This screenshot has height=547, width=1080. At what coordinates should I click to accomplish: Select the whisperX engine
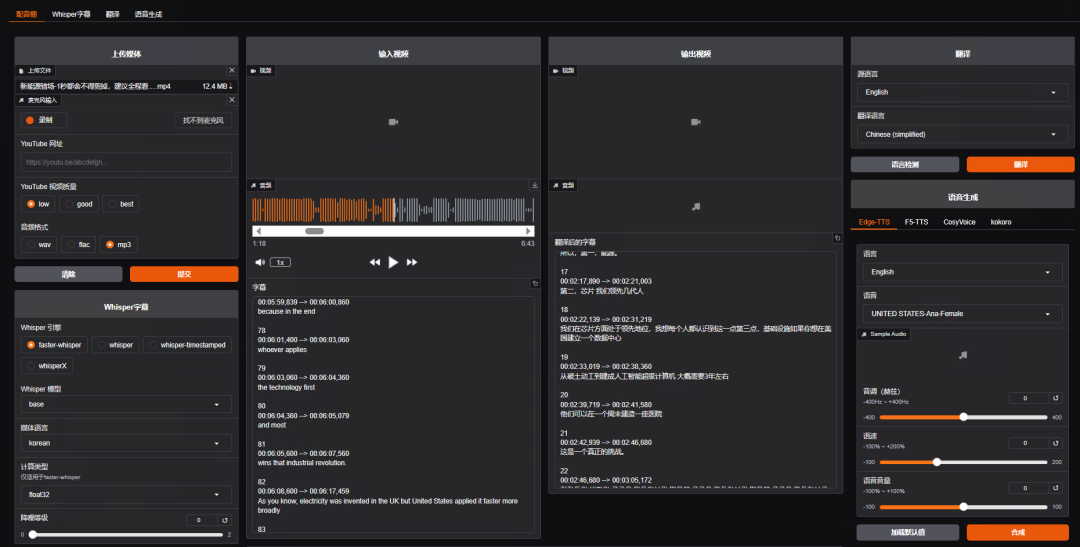click(x=47, y=366)
